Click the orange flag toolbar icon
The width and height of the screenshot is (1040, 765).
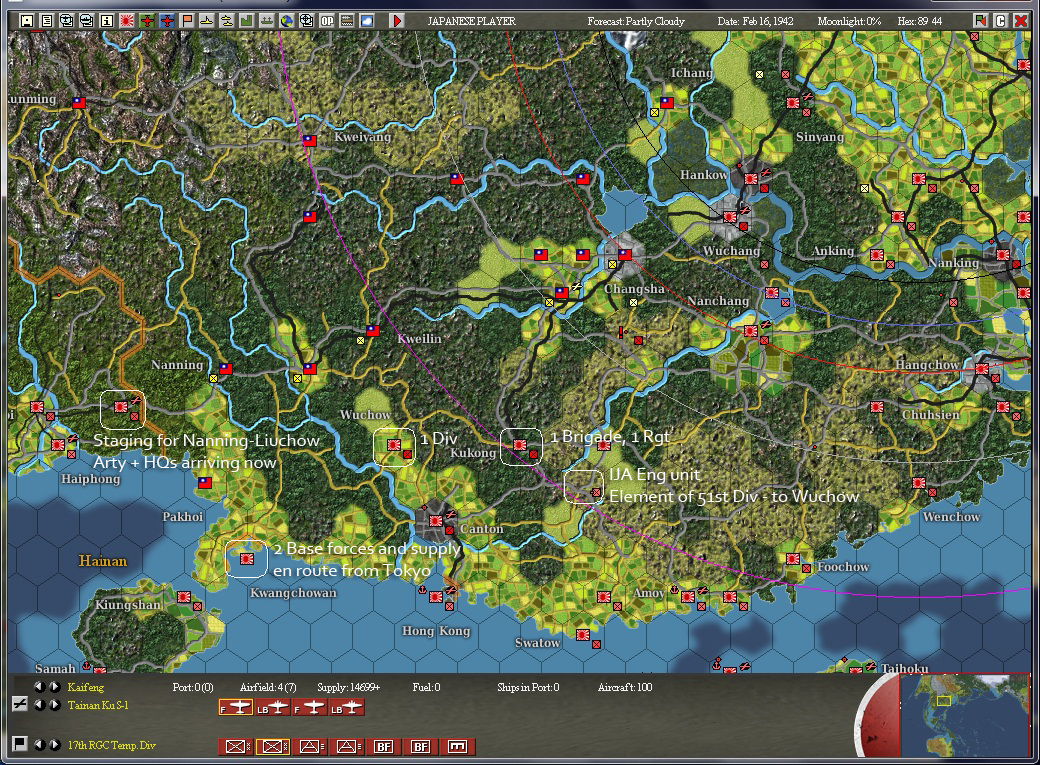coord(186,21)
